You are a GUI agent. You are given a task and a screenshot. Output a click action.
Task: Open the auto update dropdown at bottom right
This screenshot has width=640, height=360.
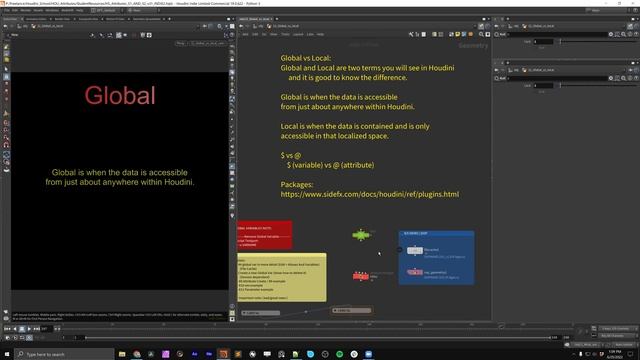pyautogui.click(x=624, y=344)
